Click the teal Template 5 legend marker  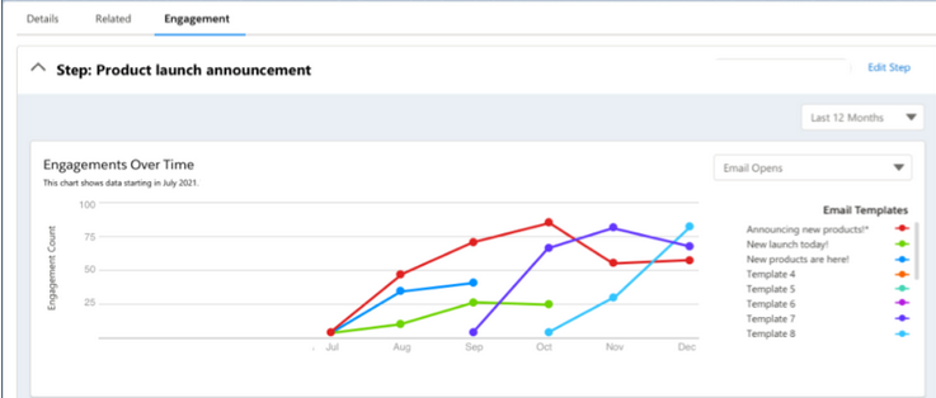pos(901,289)
